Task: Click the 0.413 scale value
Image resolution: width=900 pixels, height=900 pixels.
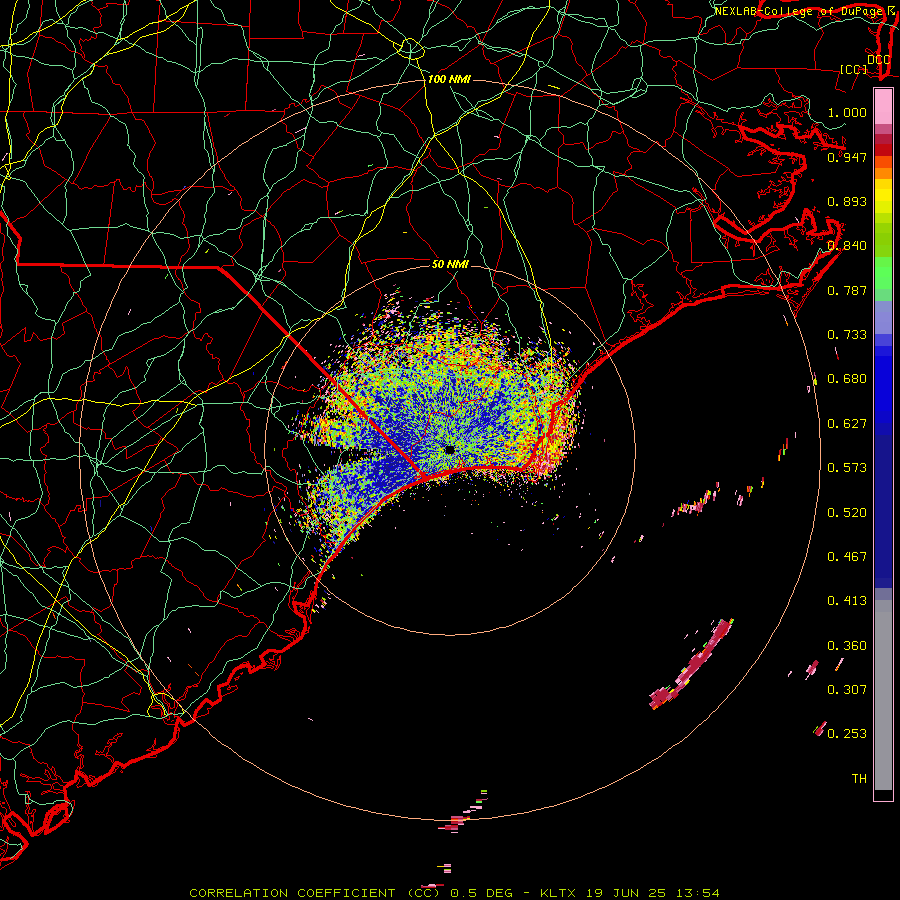Action: pyautogui.click(x=847, y=601)
